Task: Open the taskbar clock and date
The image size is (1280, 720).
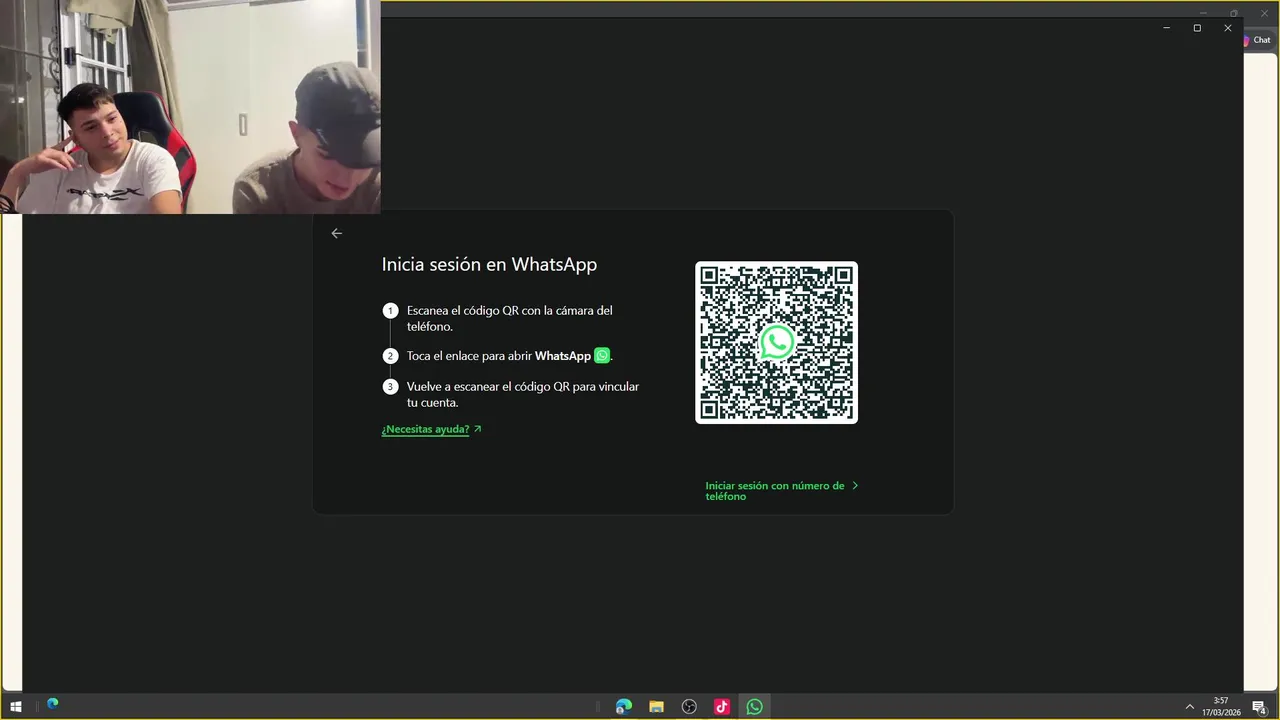Action: coord(1221,707)
